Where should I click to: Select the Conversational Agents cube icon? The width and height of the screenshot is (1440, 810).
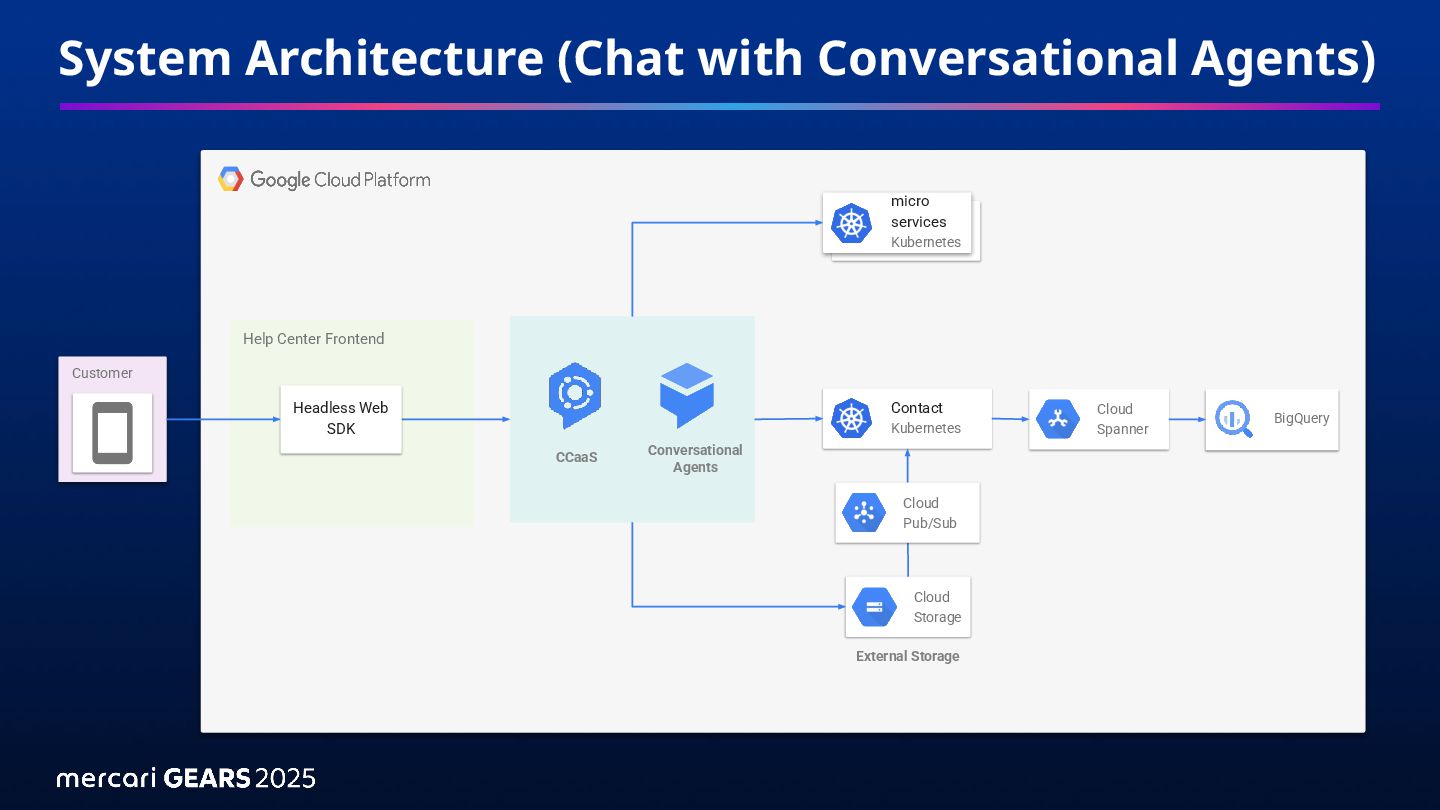tap(687, 396)
